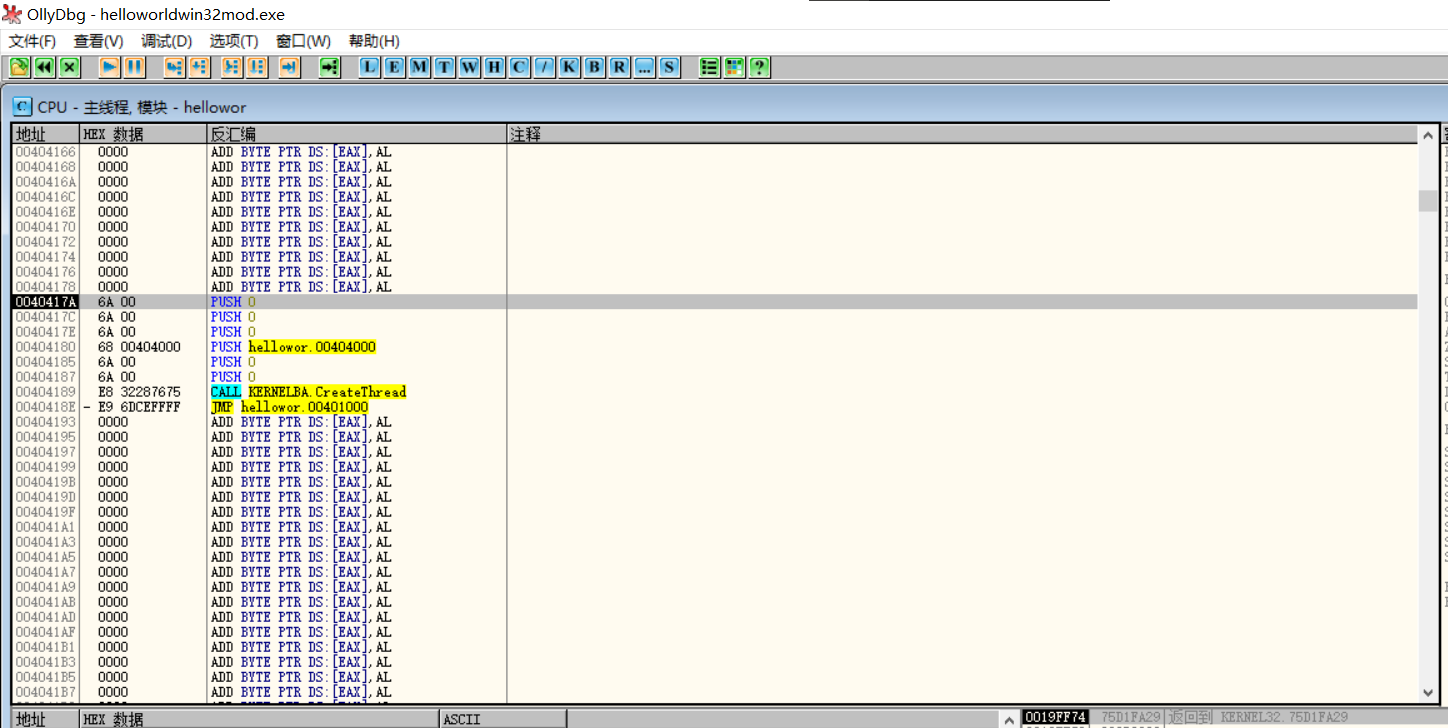This screenshot has height=728, width=1448.
Task: Click the 注释 column header
Action: pyautogui.click(x=962, y=134)
